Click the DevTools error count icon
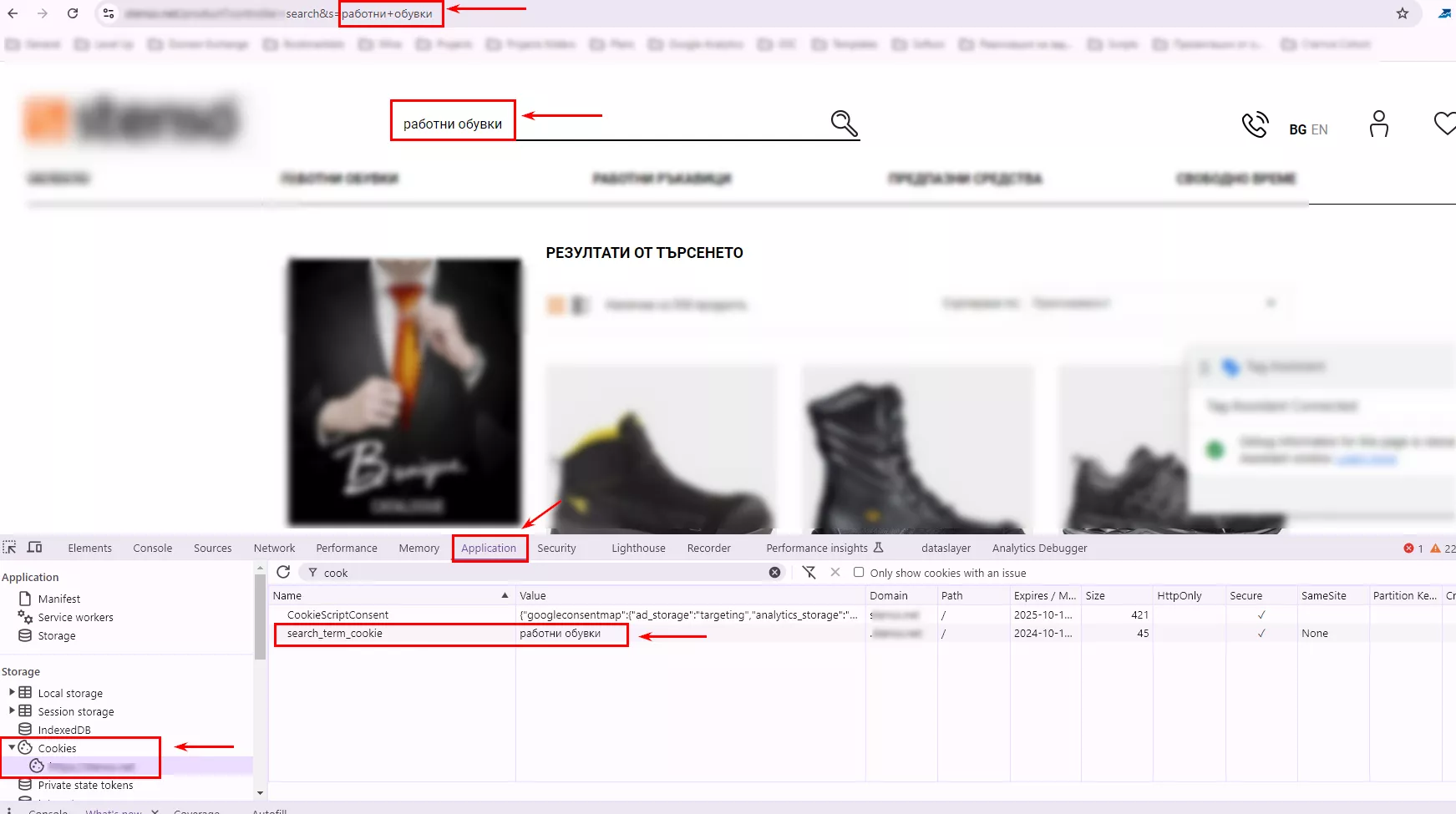Image resolution: width=1456 pixels, height=814 pixels. [x=1413, y=549]
